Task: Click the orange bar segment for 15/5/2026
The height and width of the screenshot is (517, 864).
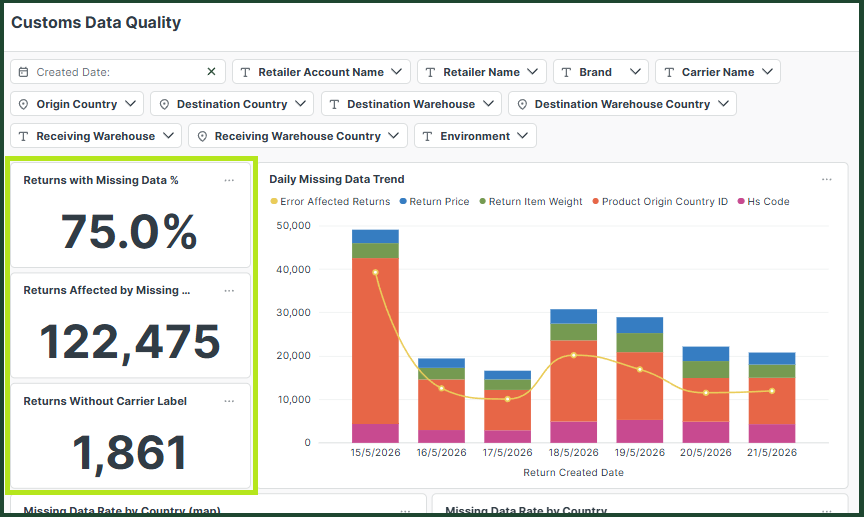Action: [x=375, y=341]
